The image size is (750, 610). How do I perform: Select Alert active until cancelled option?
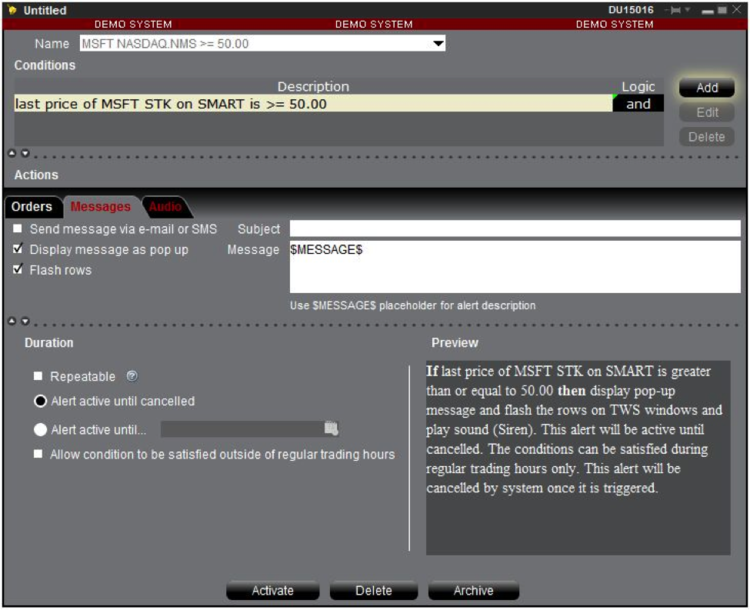click(x=40, y=401)
